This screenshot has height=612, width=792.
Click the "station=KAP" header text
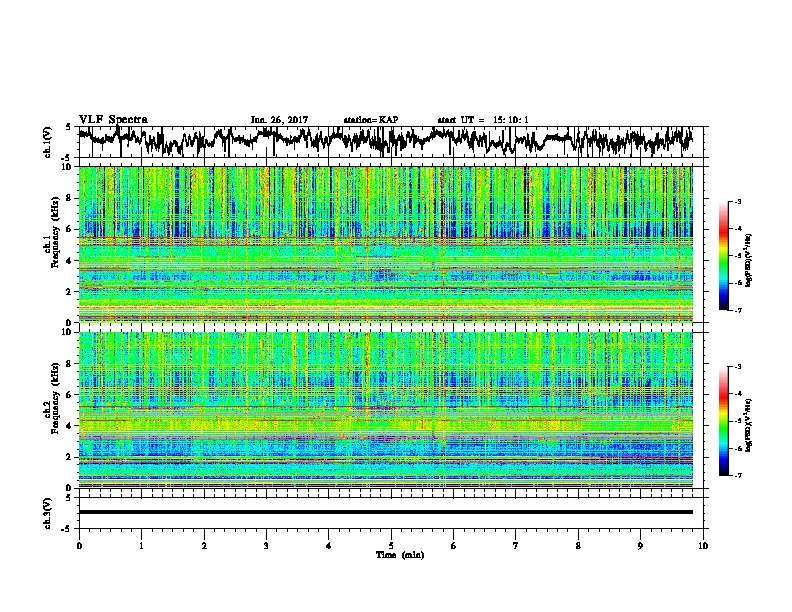[x=371, y=120]
